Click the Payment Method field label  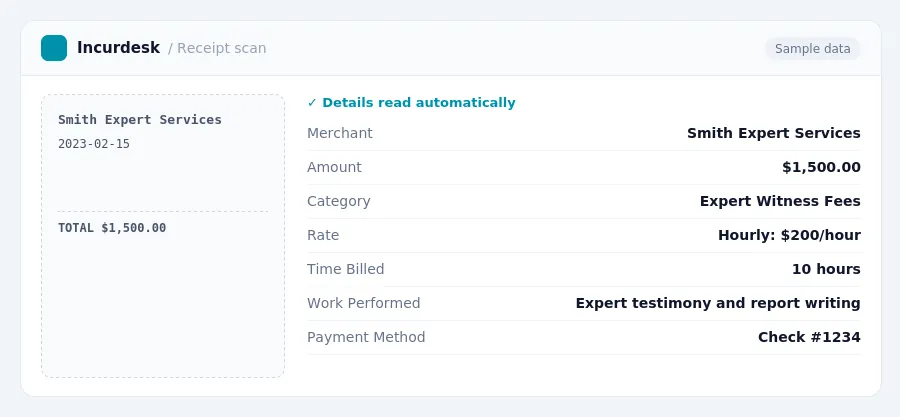click(366, 337)
